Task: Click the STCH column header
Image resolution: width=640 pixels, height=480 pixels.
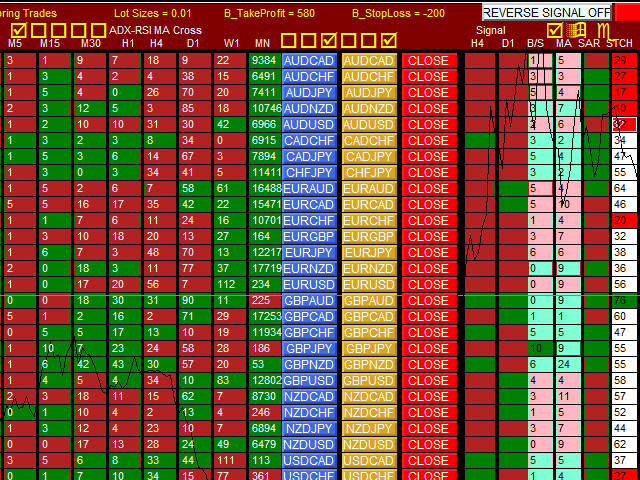Action: (x=619, y=43)
